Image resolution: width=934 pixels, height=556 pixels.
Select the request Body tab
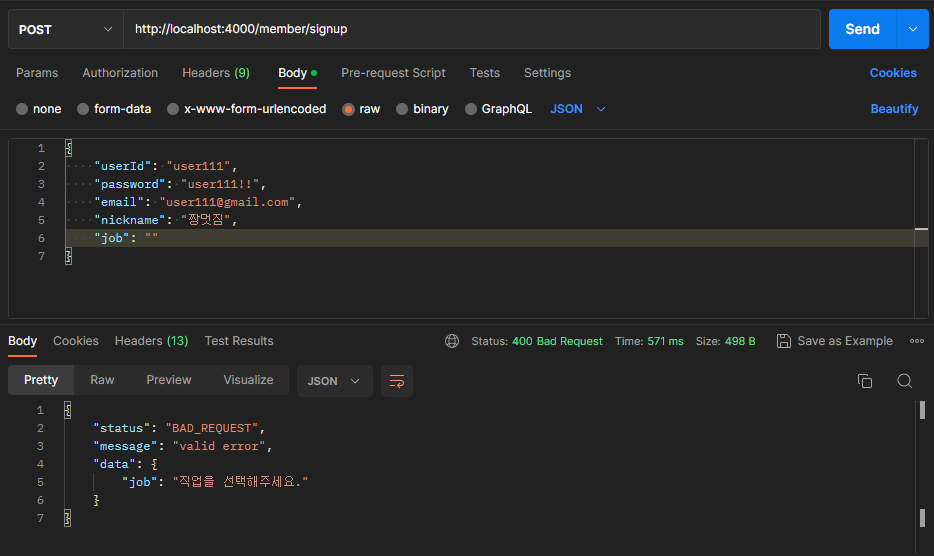click(x=297, y=73)
